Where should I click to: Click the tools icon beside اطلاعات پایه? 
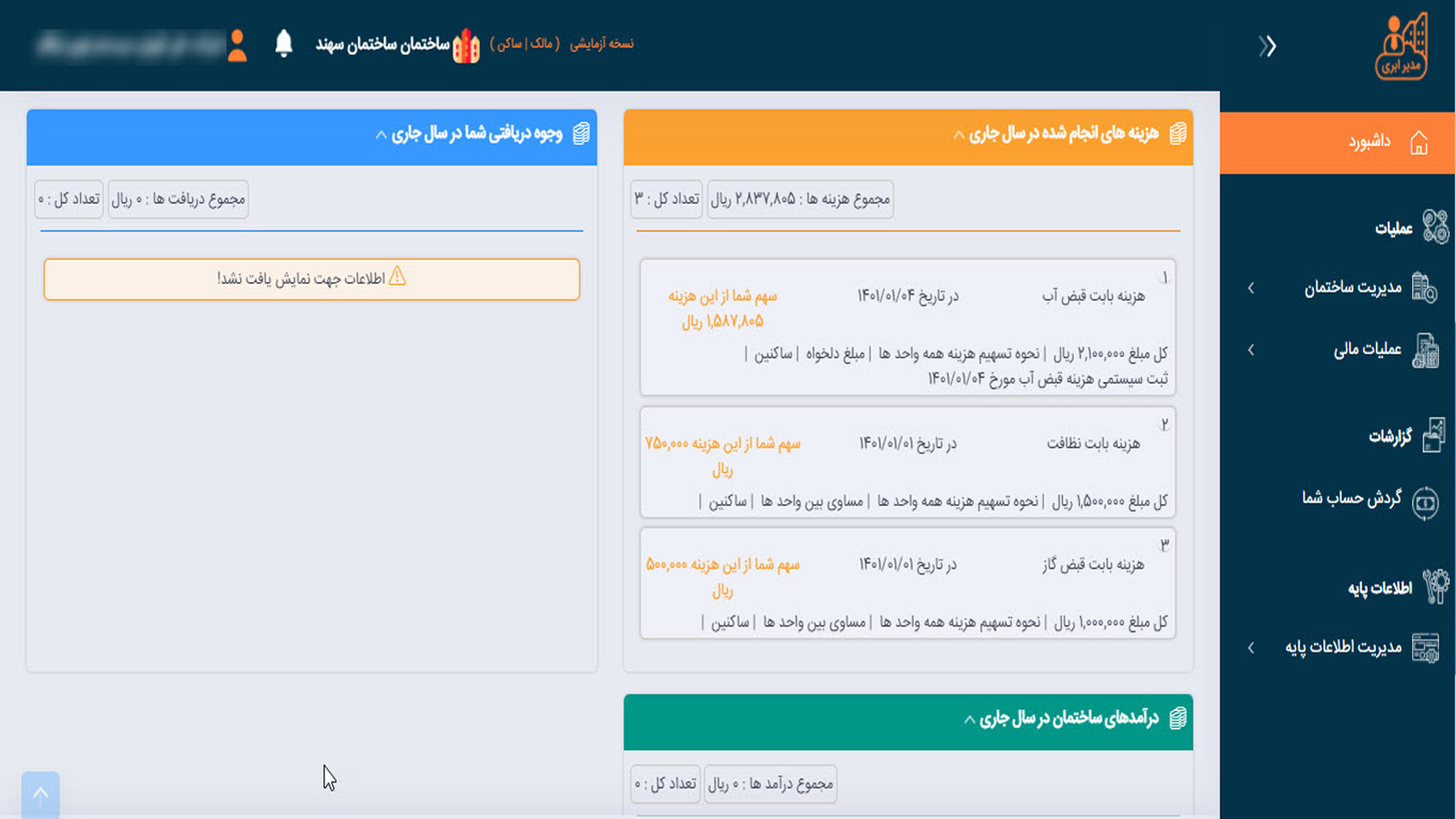1435,587
